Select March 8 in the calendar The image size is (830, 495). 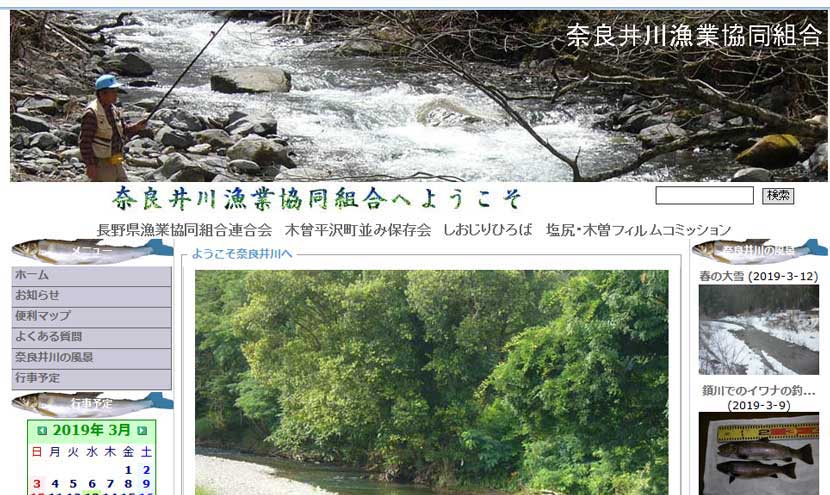click(128, 484)
